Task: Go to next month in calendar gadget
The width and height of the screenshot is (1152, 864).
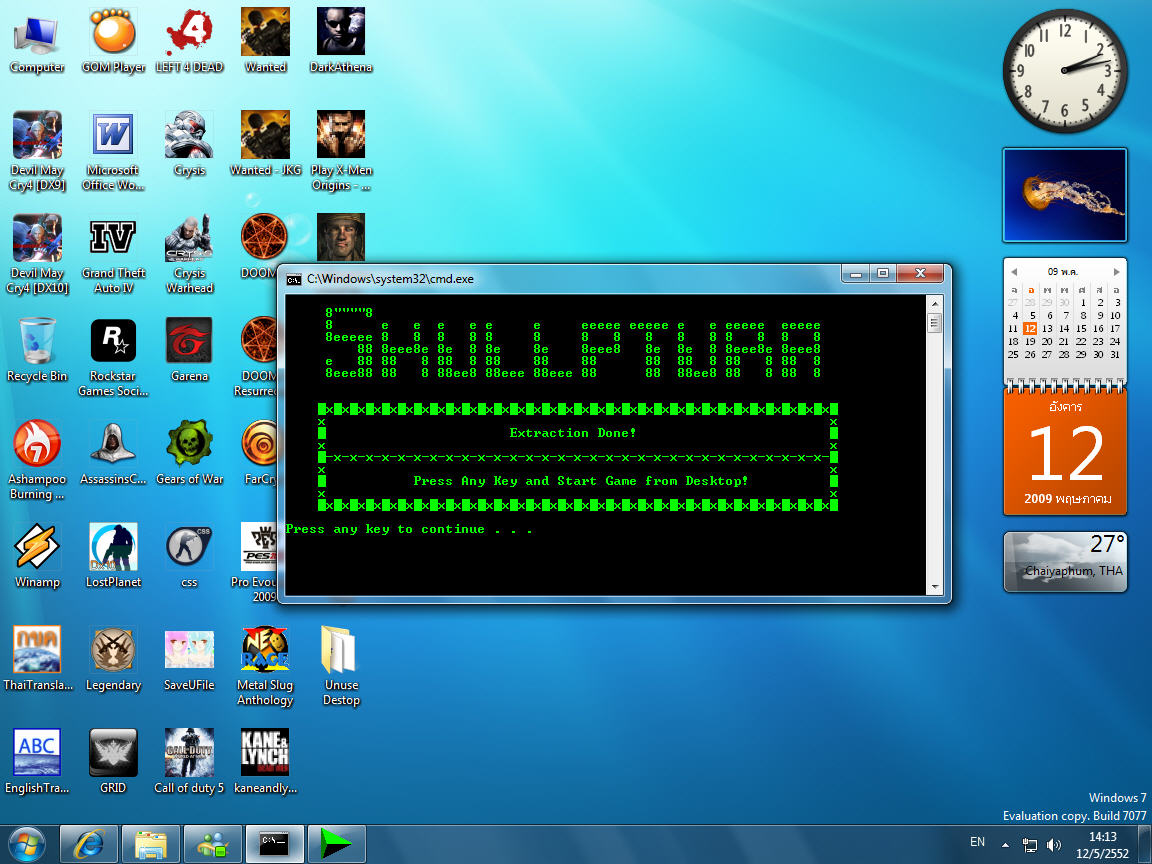Action: 1116,272
